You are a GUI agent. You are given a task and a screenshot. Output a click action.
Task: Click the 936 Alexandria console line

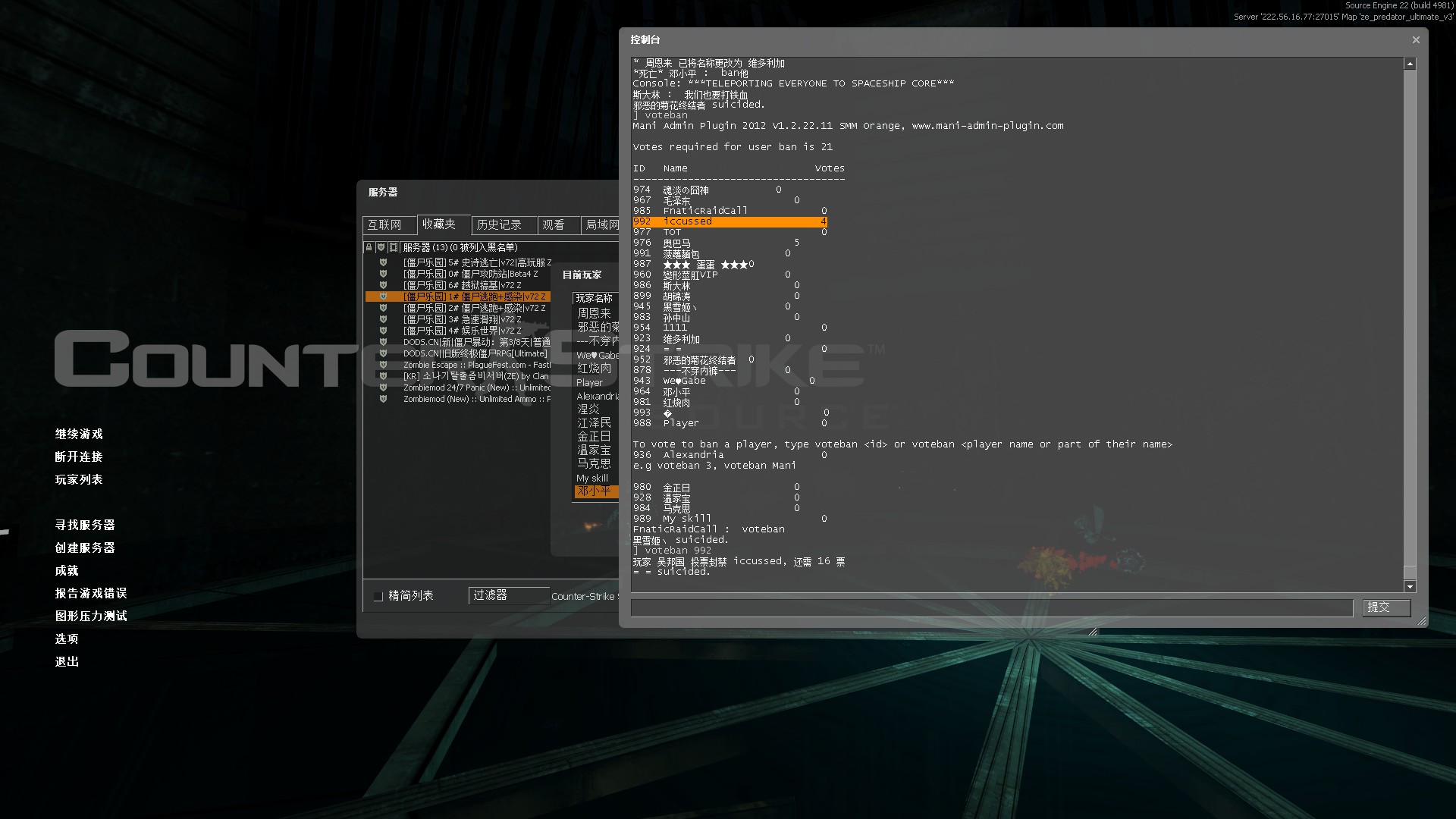730,455
